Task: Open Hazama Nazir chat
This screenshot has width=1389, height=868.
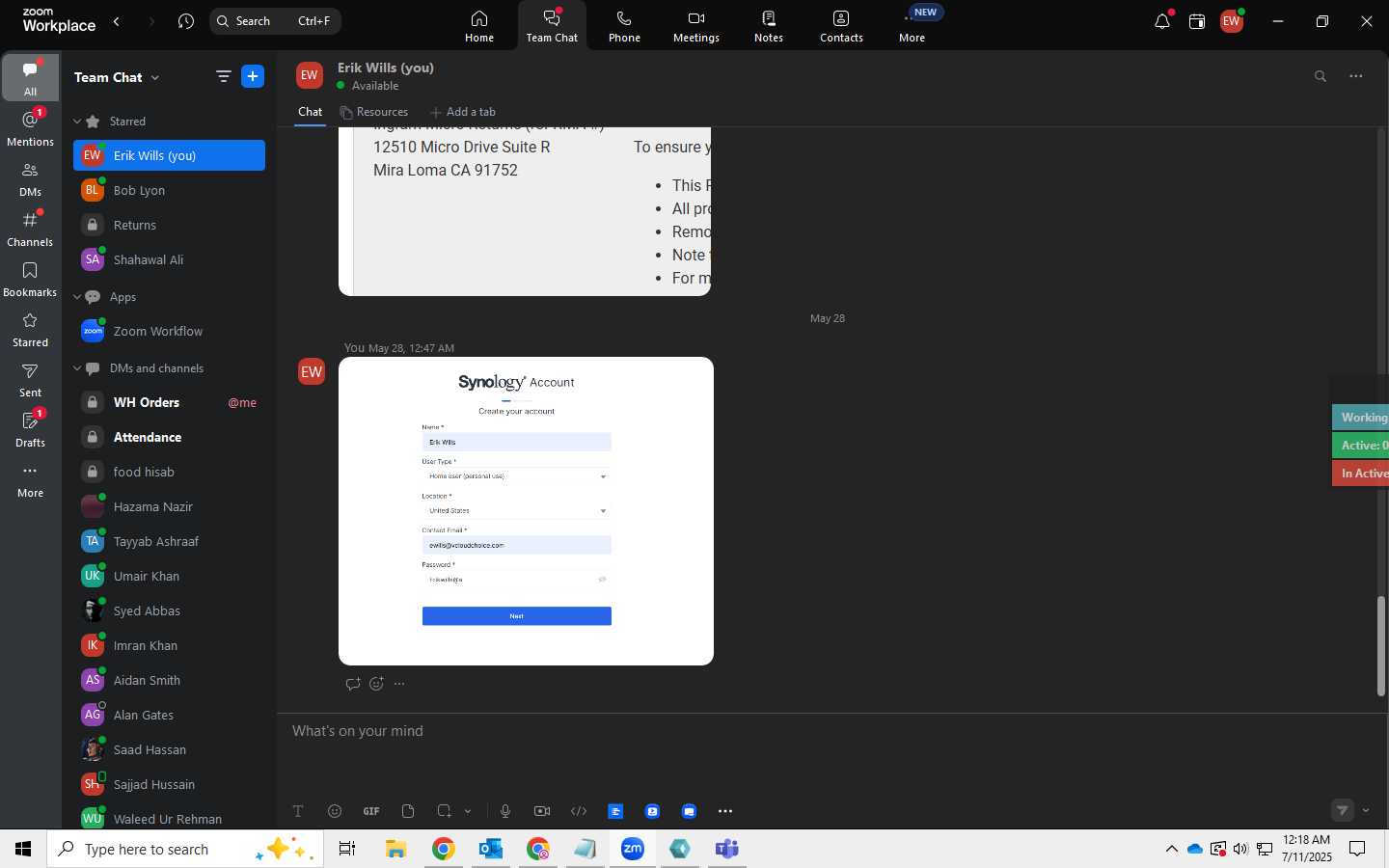Action: [169, 506]
